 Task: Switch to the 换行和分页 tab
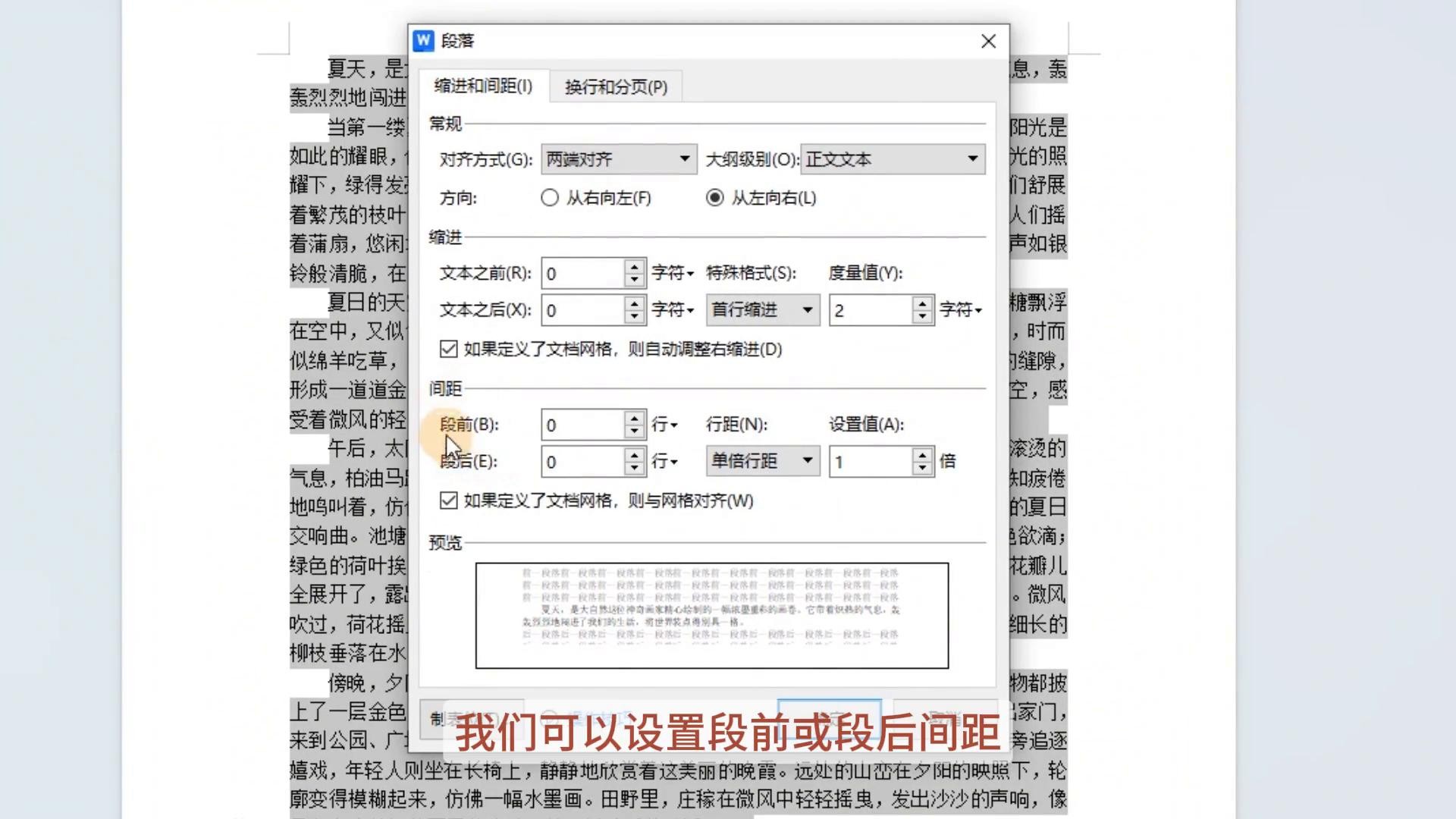[616, 87]
